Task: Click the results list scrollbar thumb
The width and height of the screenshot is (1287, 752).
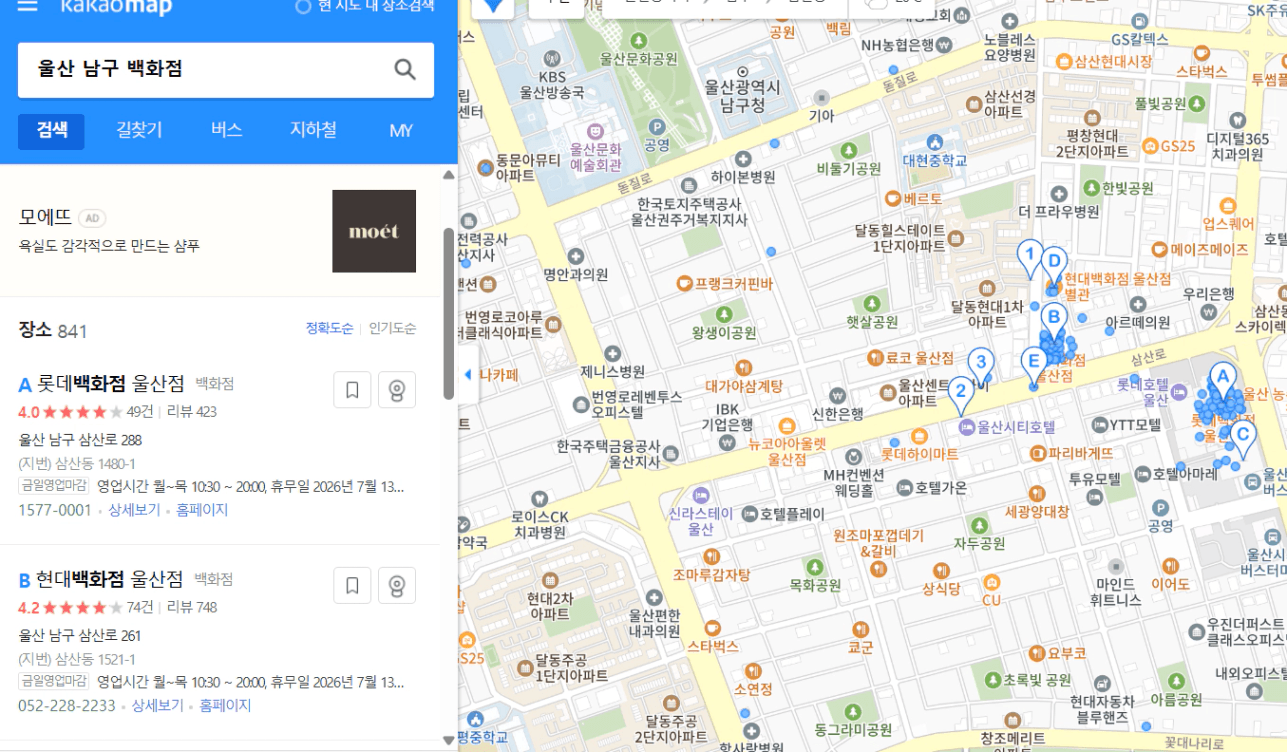Action: pos(449,313)
